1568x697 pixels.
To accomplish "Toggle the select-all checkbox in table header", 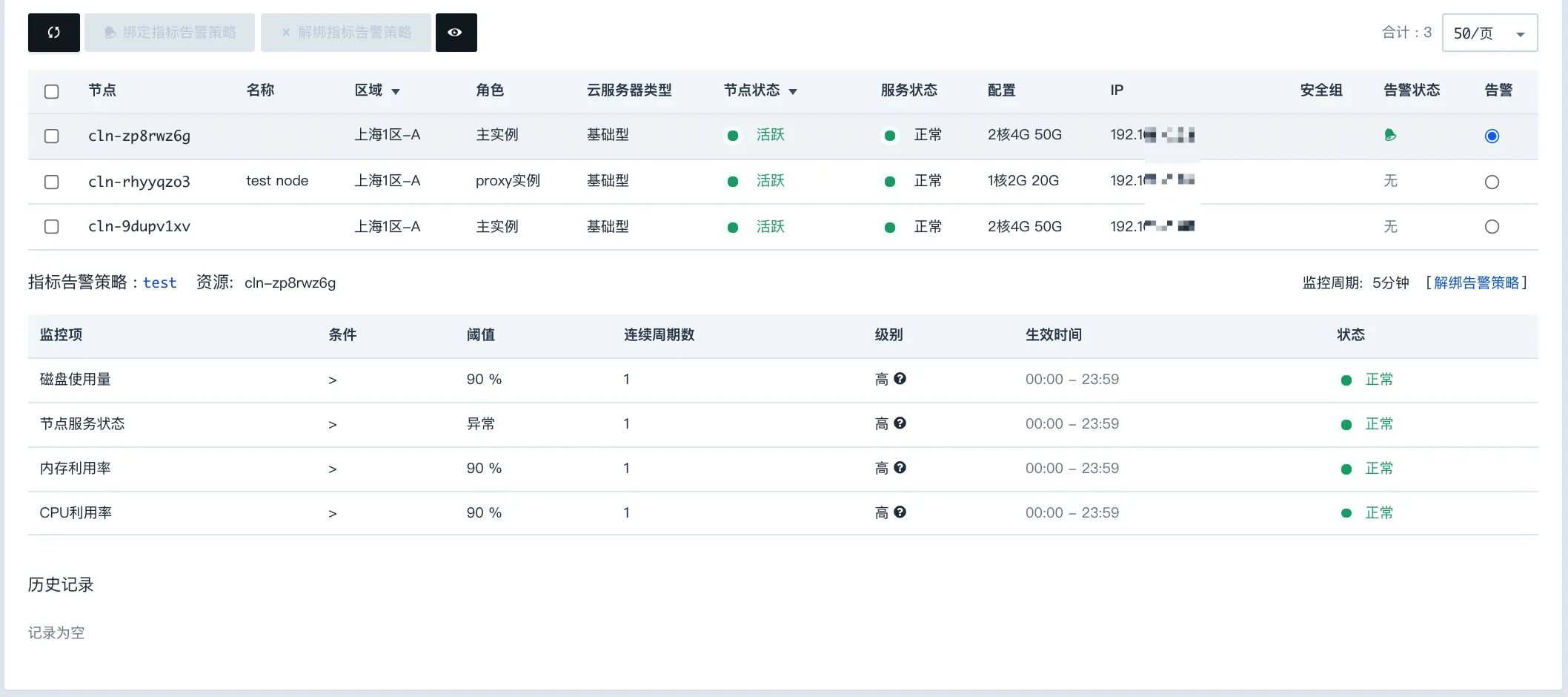I will point(51,91).
